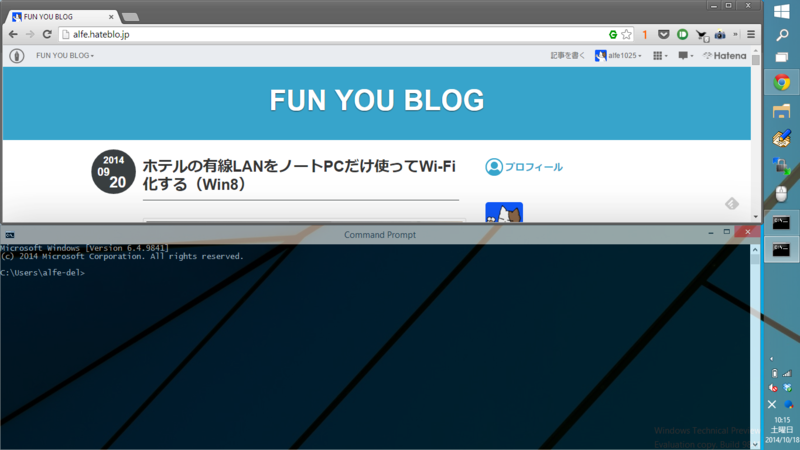Open File Explorer from the taskbar
The image size is (800, 450).
[x=782, y=111]
